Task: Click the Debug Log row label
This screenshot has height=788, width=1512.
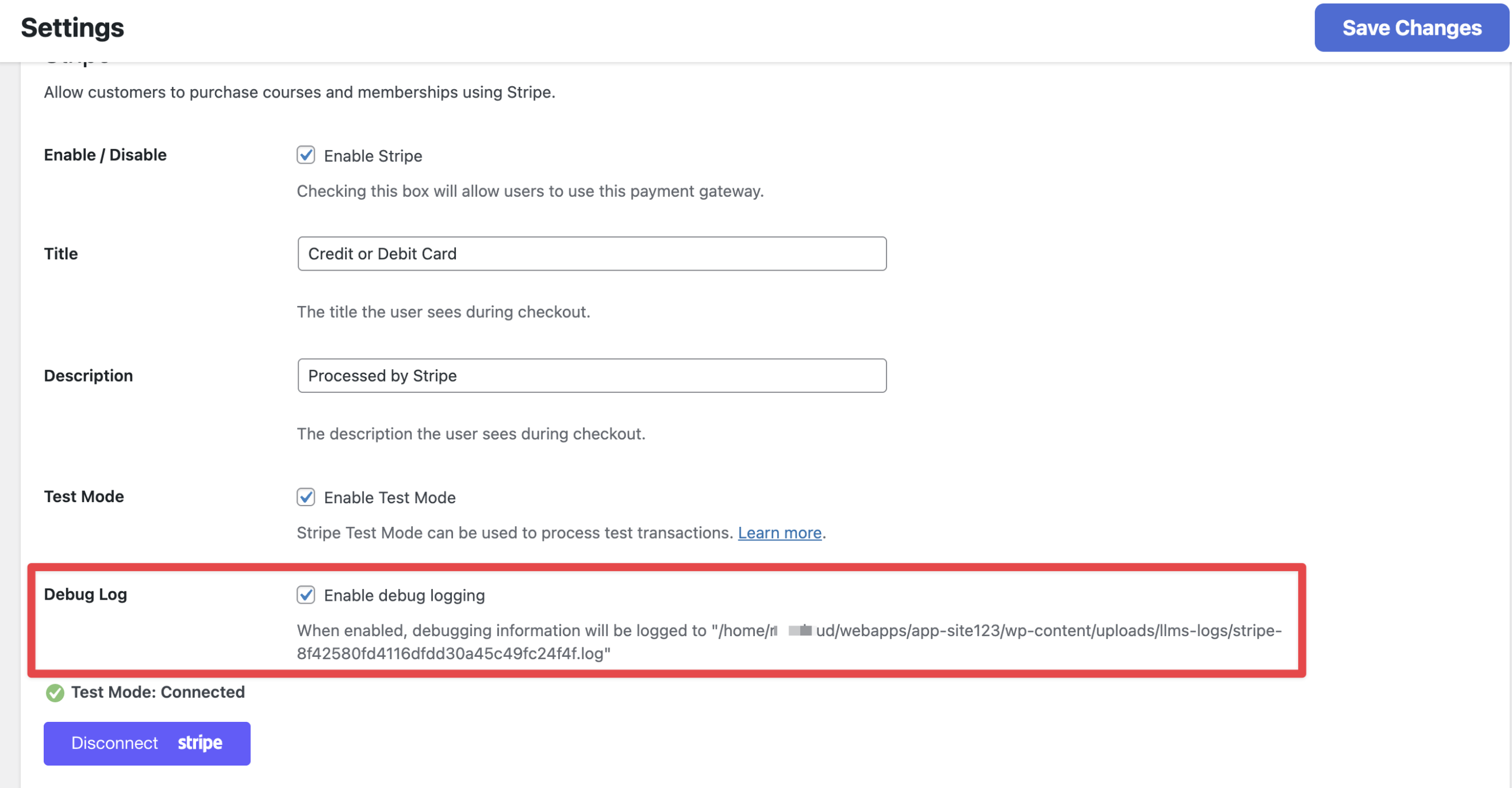Action: click(x=85, y=594)
